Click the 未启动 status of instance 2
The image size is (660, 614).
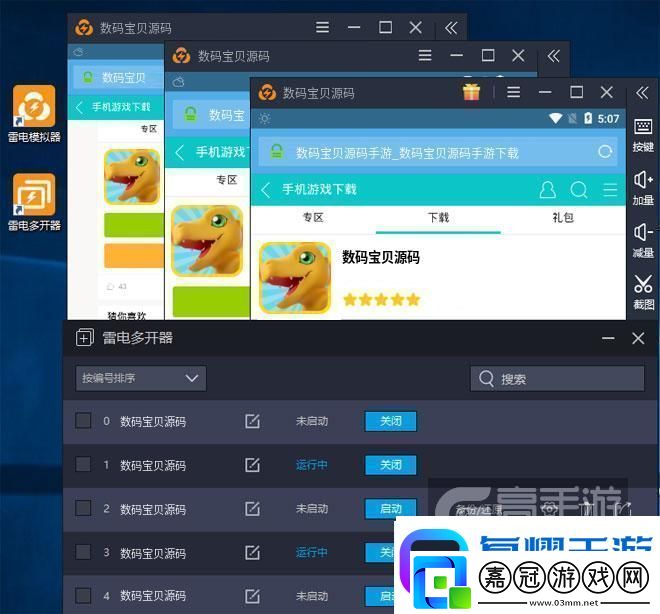click(311, 509)
